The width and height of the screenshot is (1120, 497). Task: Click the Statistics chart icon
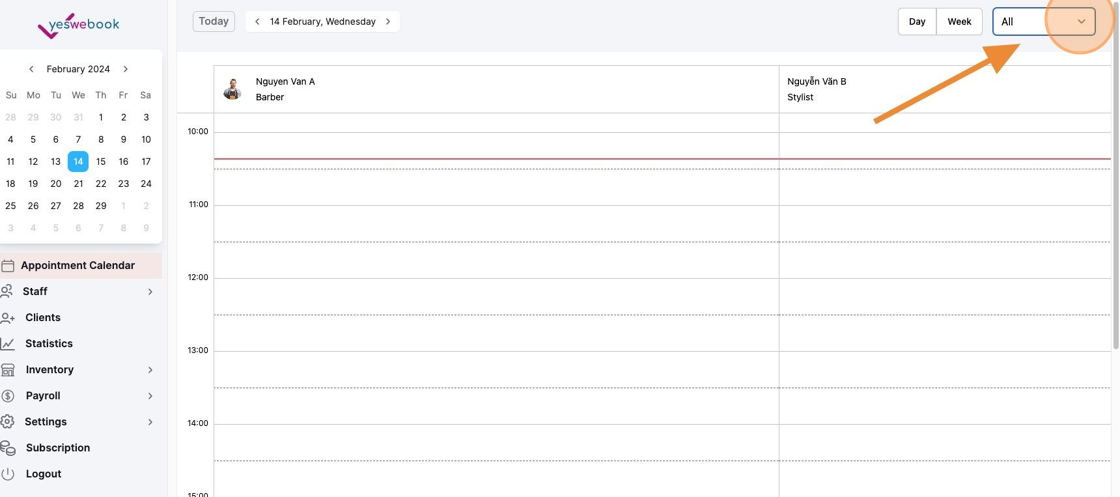pos(7,343)
